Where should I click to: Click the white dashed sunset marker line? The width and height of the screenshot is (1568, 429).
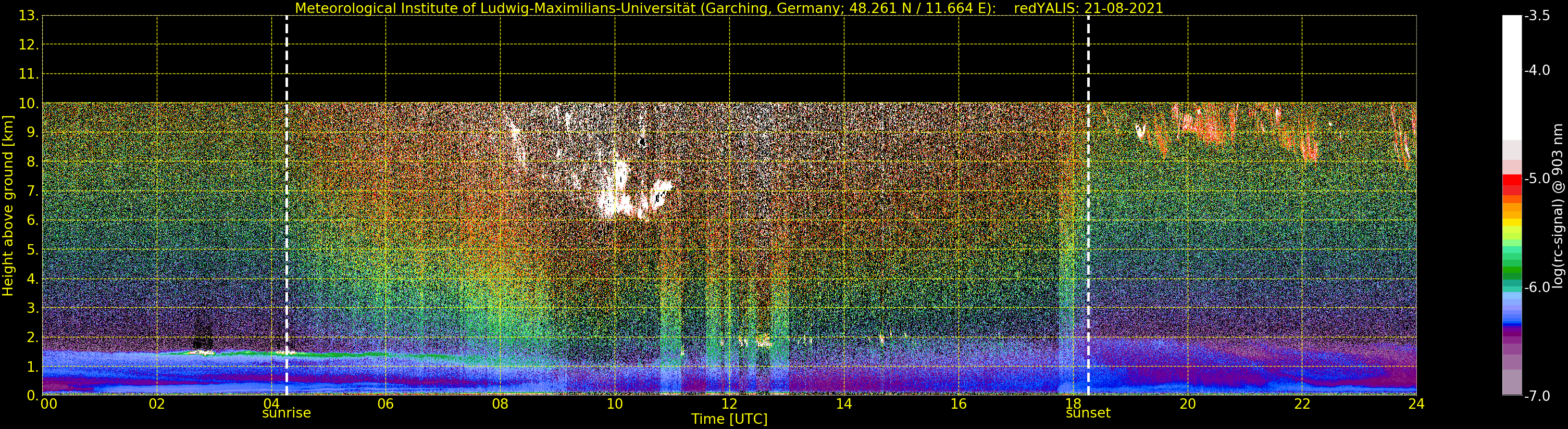[1088, 205]
